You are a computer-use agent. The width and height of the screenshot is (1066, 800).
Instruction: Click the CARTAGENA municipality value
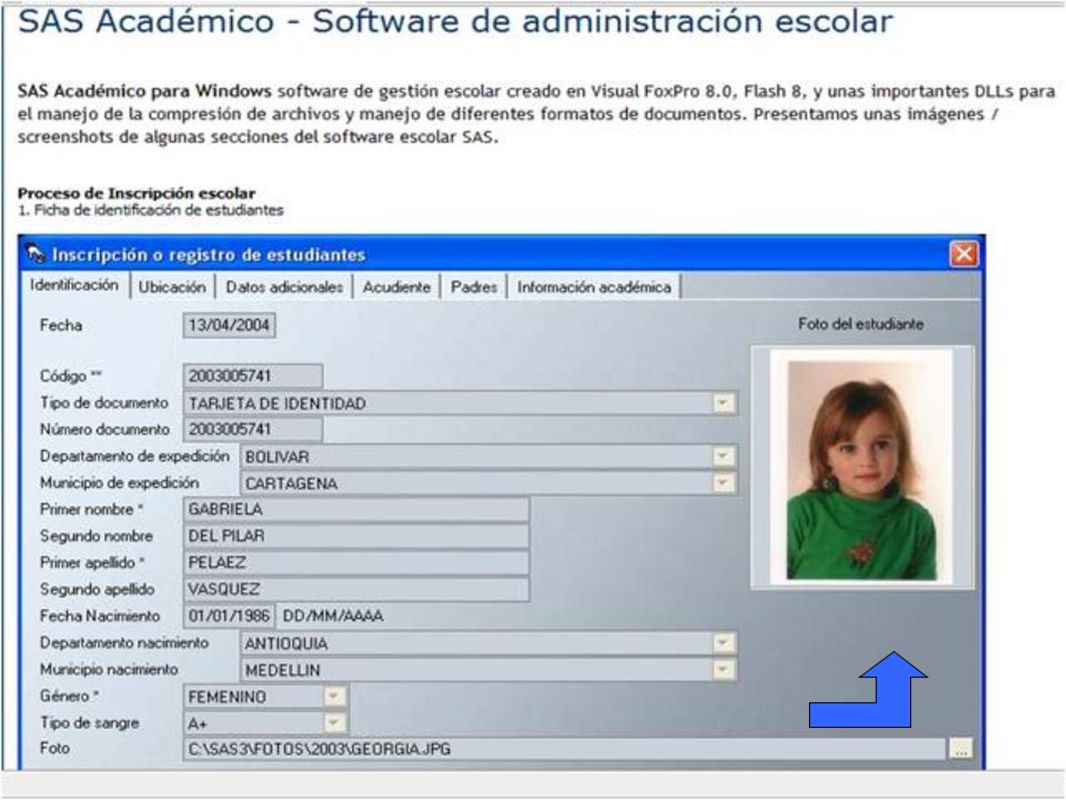click(291, 484)
